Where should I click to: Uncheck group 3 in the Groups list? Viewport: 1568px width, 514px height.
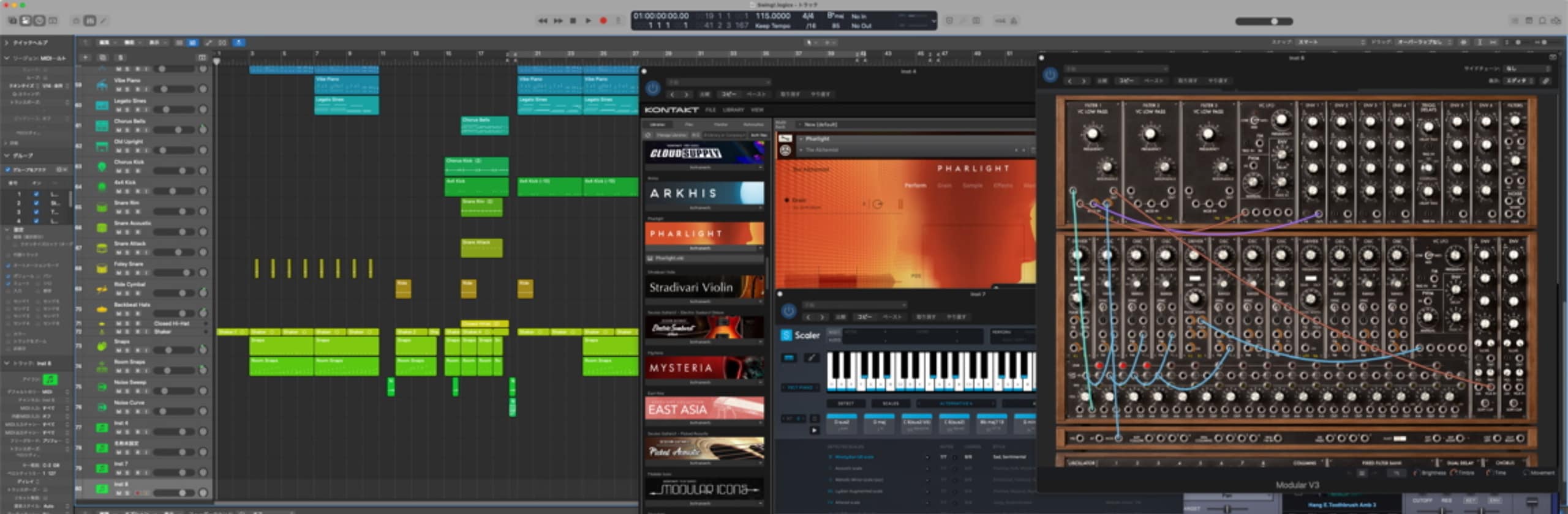coord(37,212)
